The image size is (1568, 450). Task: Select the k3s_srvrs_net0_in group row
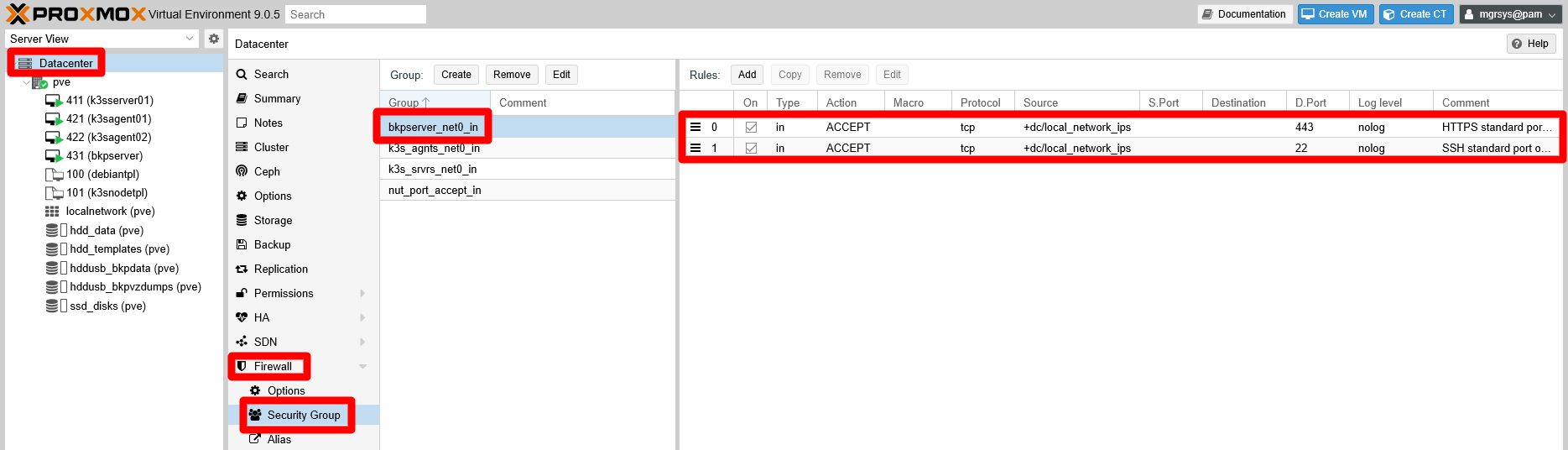click(528, 169)
